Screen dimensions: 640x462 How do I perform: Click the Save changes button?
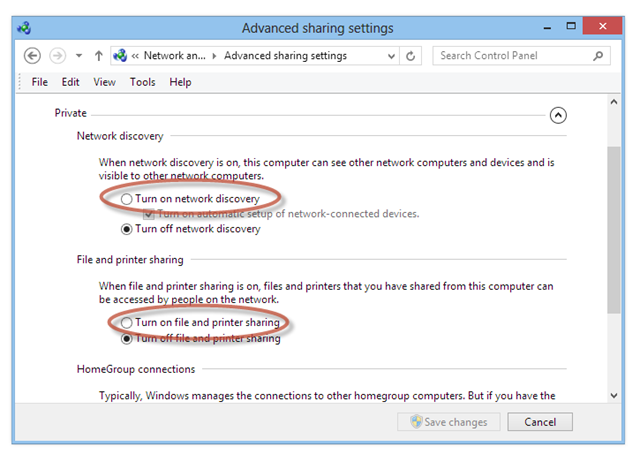coord(449,422)
